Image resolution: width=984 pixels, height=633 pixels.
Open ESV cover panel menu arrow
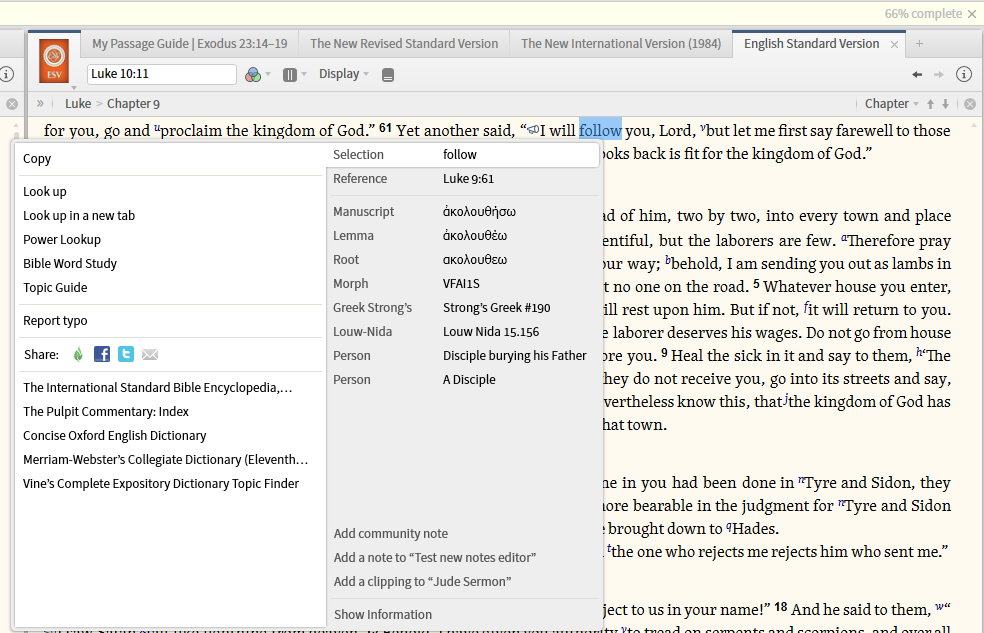click(x=73, y=88)
